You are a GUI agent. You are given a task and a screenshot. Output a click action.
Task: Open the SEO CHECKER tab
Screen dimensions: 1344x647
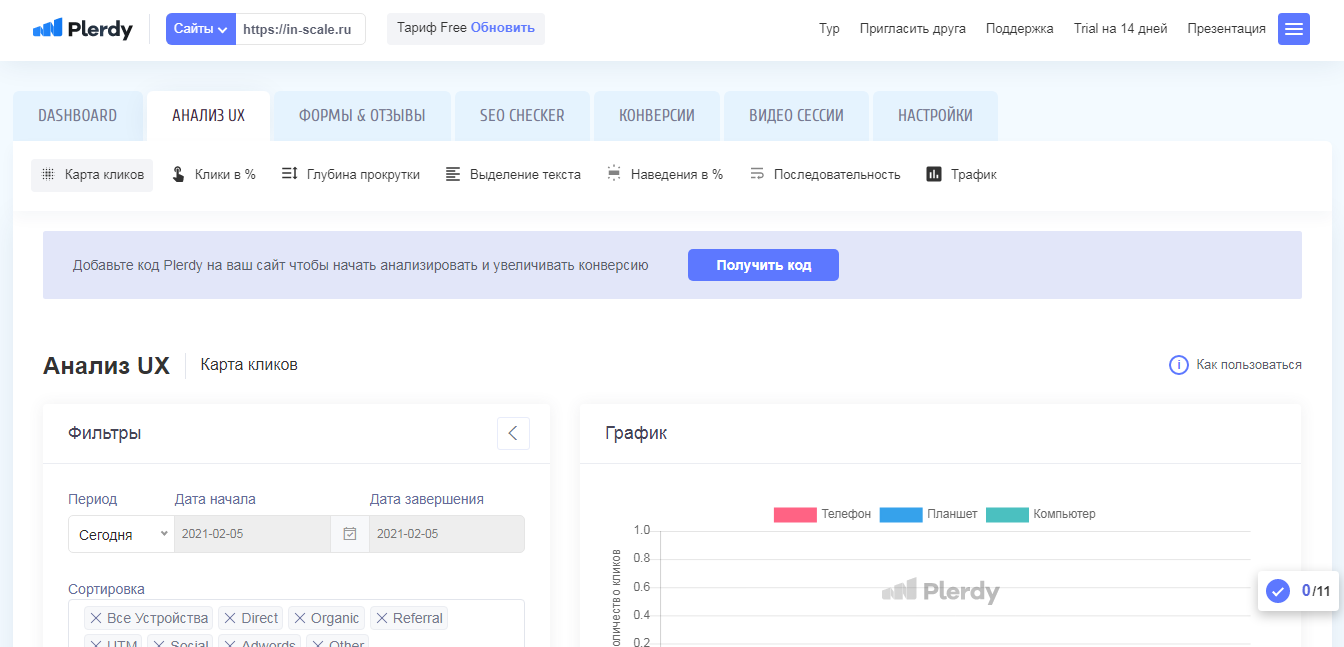[522, 116]
